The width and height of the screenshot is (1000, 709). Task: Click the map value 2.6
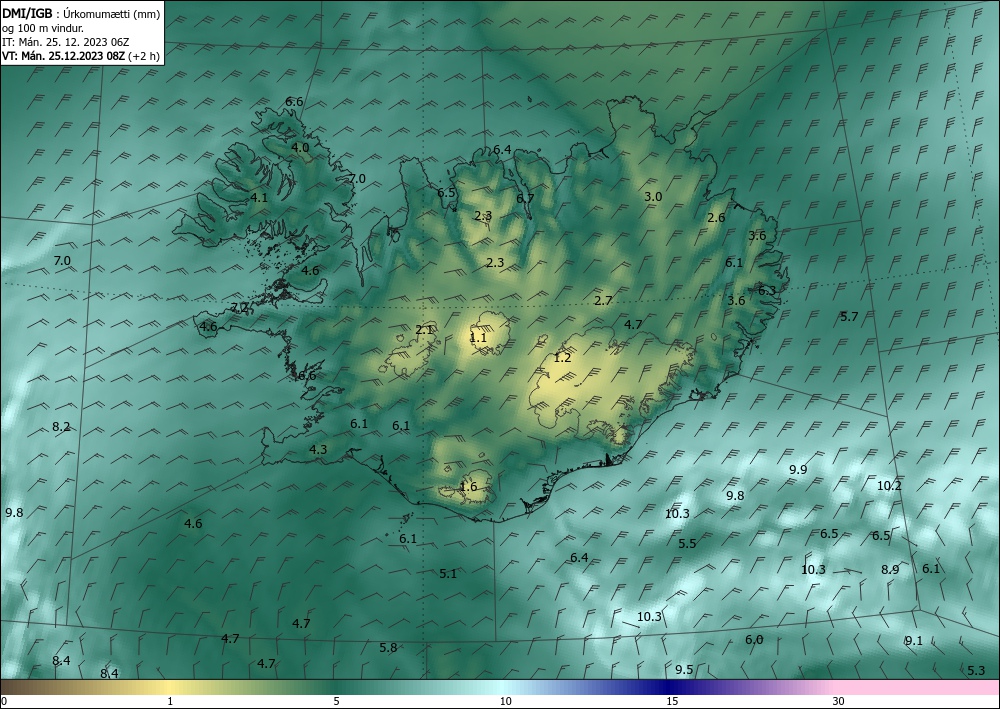click(716, 217)
